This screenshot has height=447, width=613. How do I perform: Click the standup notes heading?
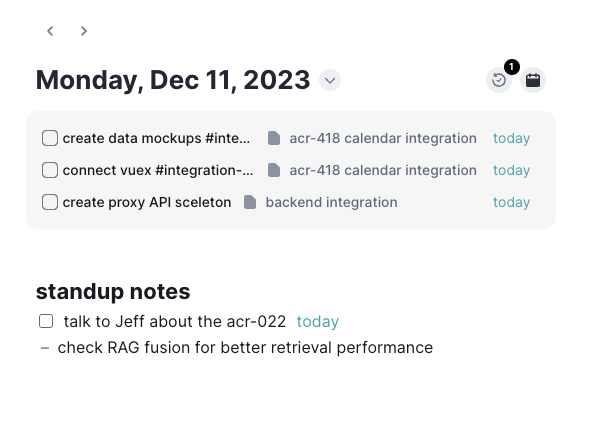pos(113,291)
